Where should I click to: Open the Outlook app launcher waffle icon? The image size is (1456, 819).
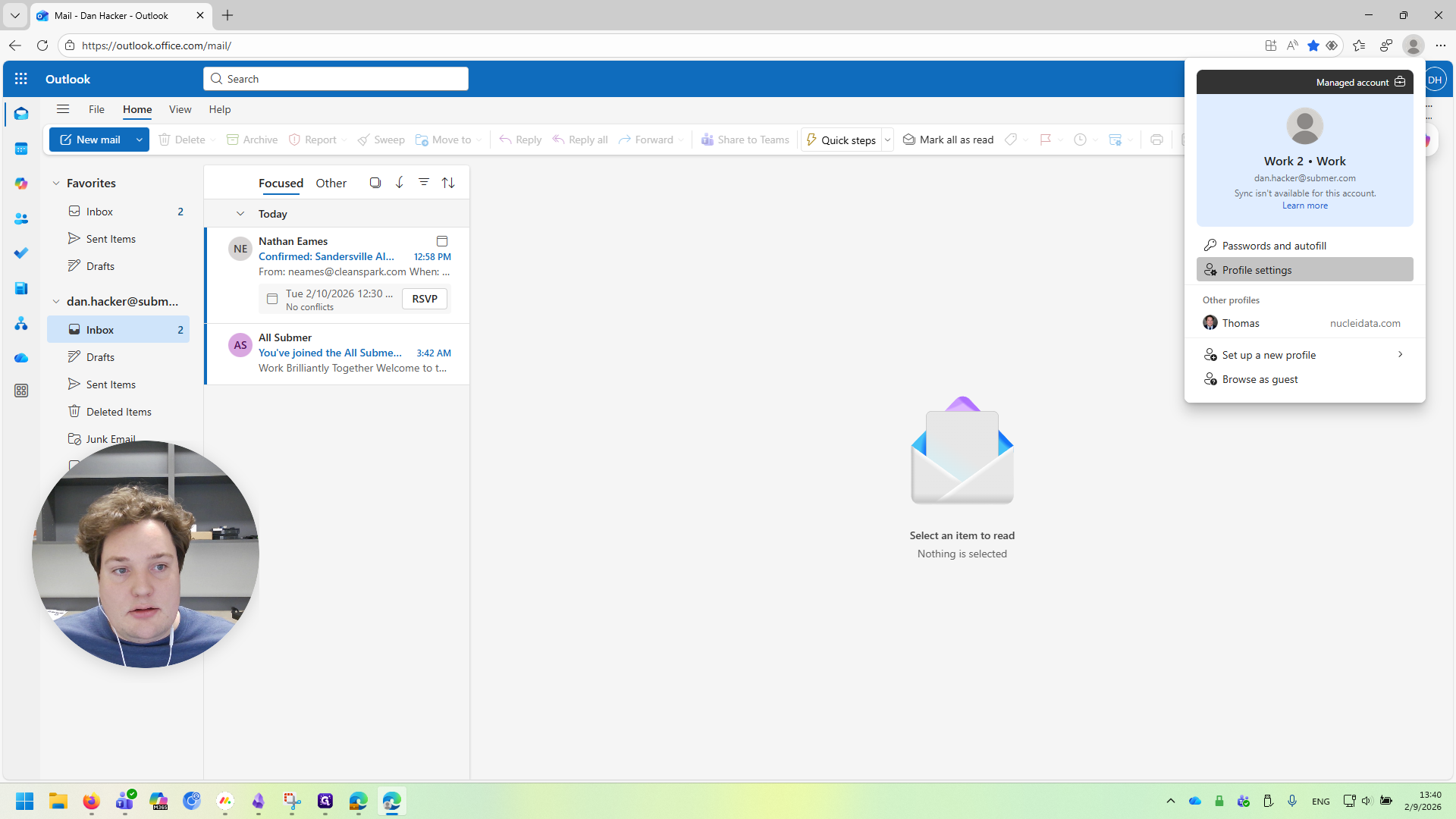click(21, 79)
